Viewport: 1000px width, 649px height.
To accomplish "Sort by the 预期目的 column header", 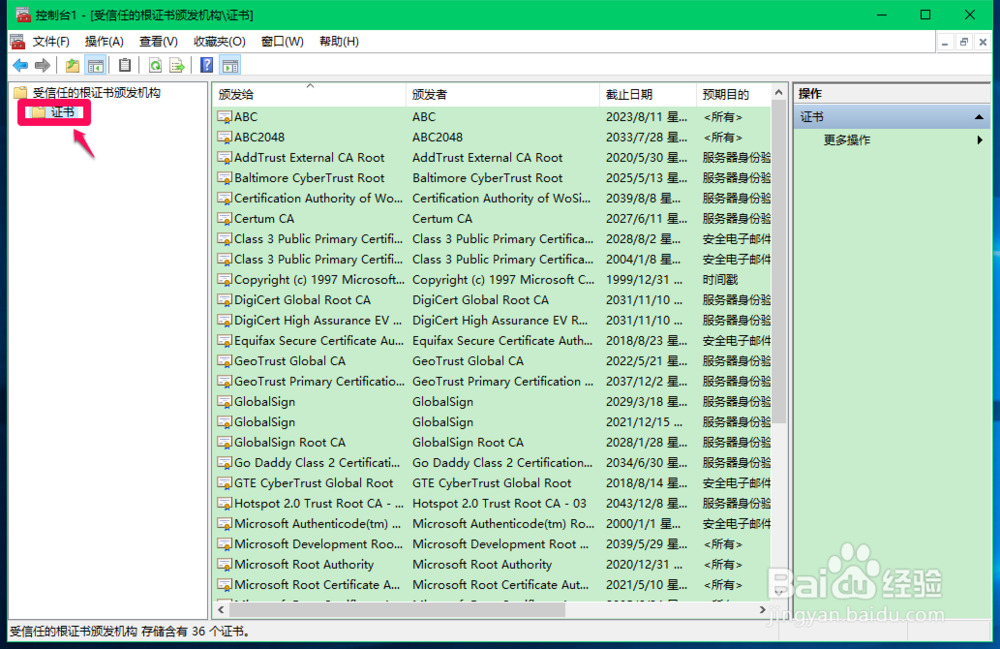I will (x=734, y=94).
